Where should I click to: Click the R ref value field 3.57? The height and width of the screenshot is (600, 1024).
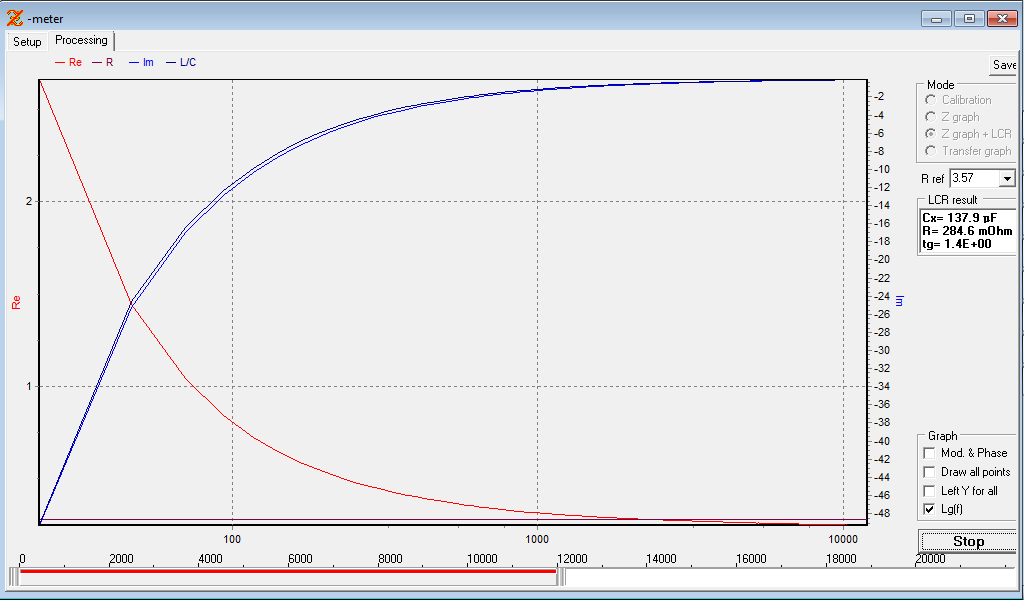(975, 178)
